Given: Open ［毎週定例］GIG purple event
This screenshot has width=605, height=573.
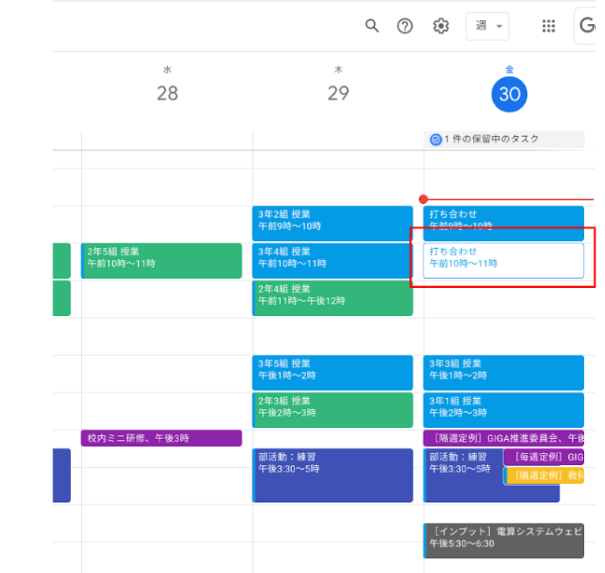Looking at the screenshot, I should coord(544,457).
